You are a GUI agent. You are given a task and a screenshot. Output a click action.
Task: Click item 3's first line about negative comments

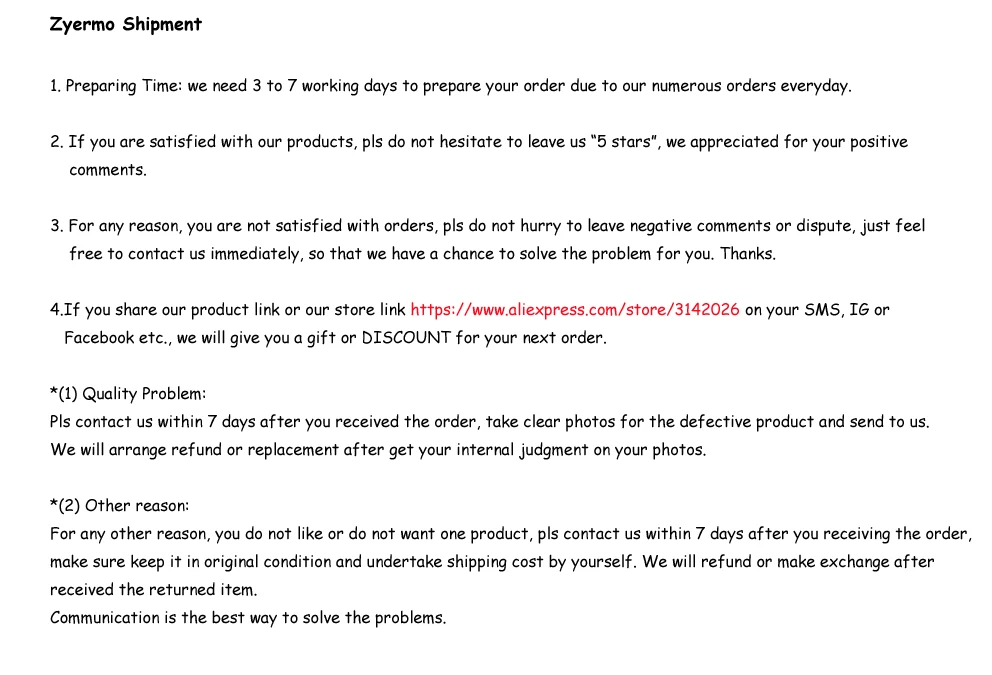coord(488,226)
